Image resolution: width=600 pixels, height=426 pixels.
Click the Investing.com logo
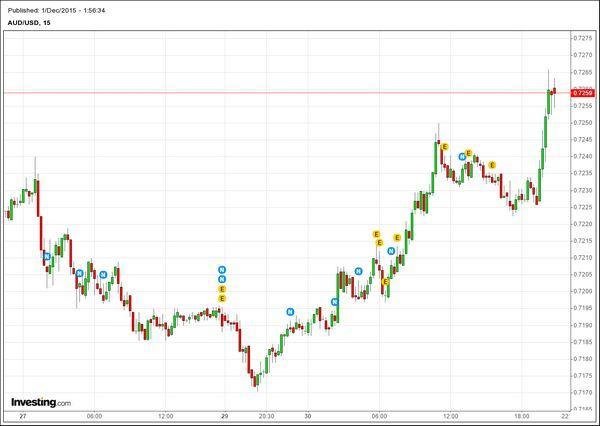click(41, 402)
